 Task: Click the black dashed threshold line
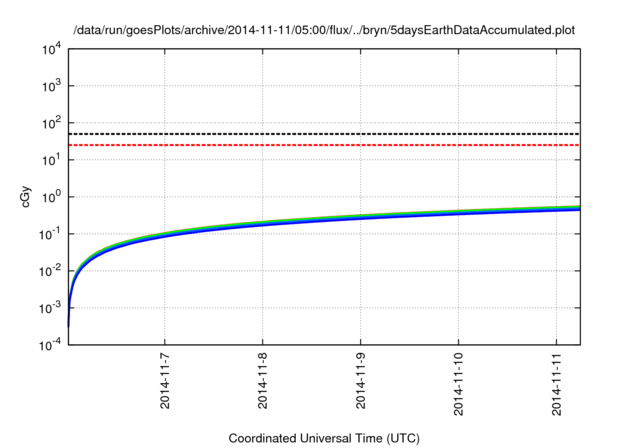click(x=324, y=134)
